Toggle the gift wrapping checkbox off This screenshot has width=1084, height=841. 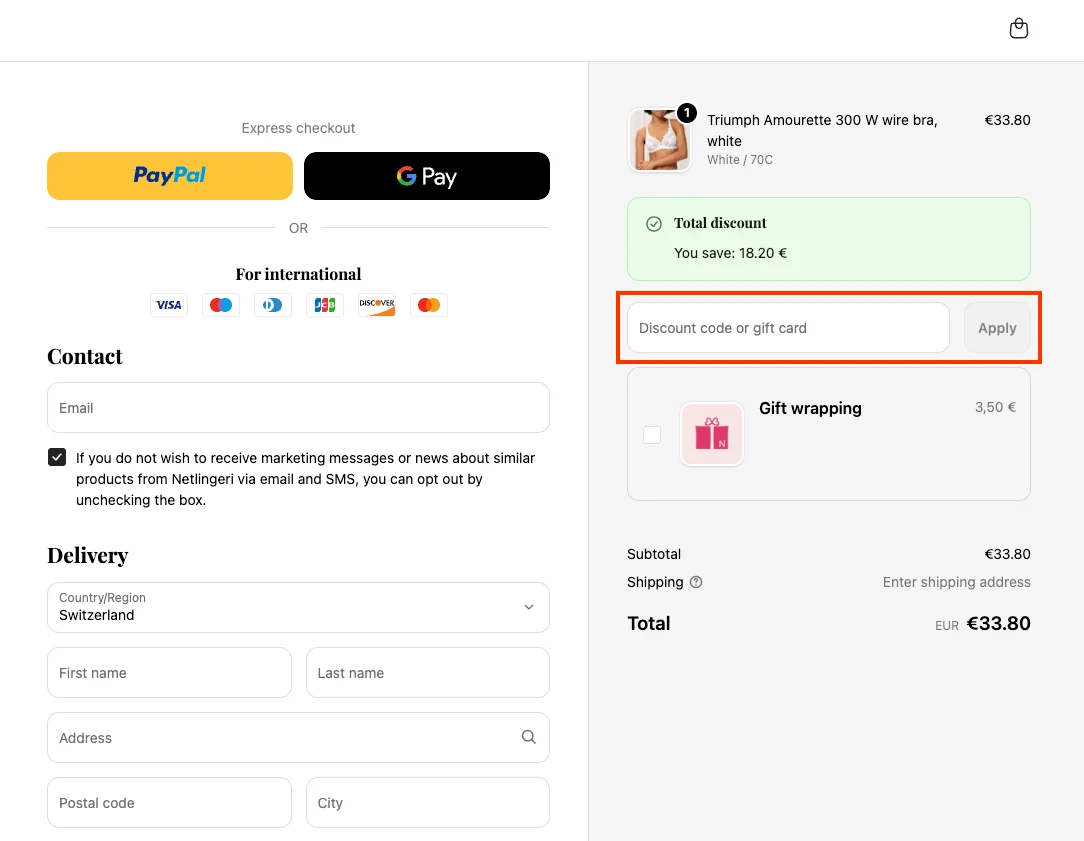point(652,435)
